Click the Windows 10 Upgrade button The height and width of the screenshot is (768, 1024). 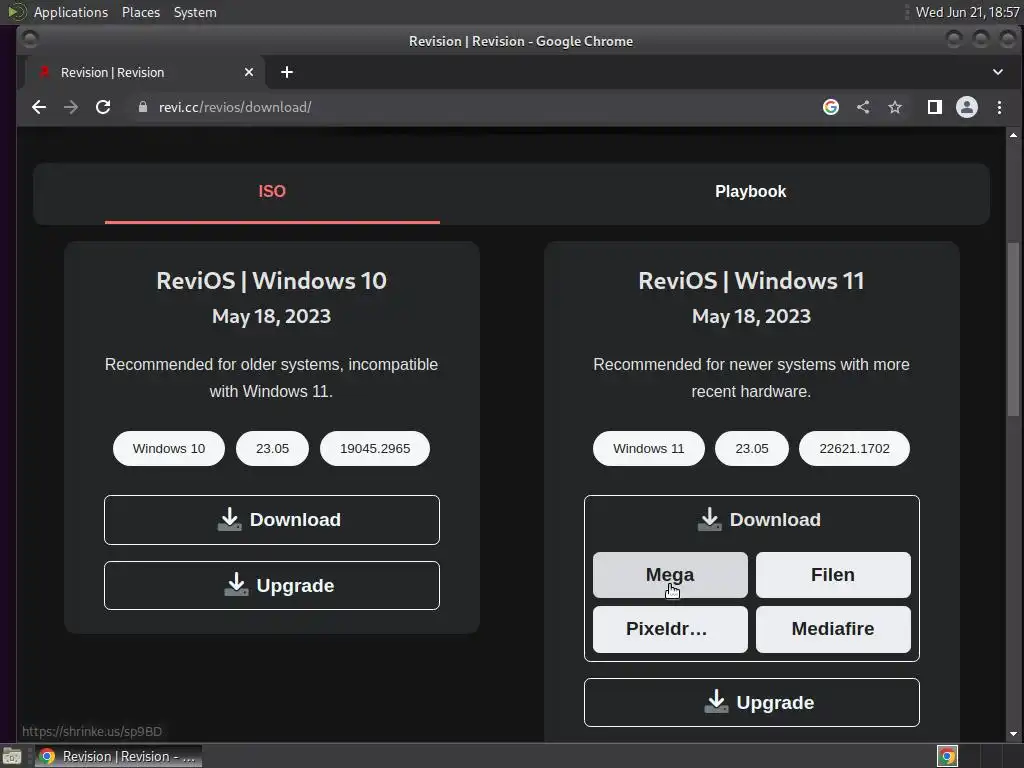click(272, 586)
